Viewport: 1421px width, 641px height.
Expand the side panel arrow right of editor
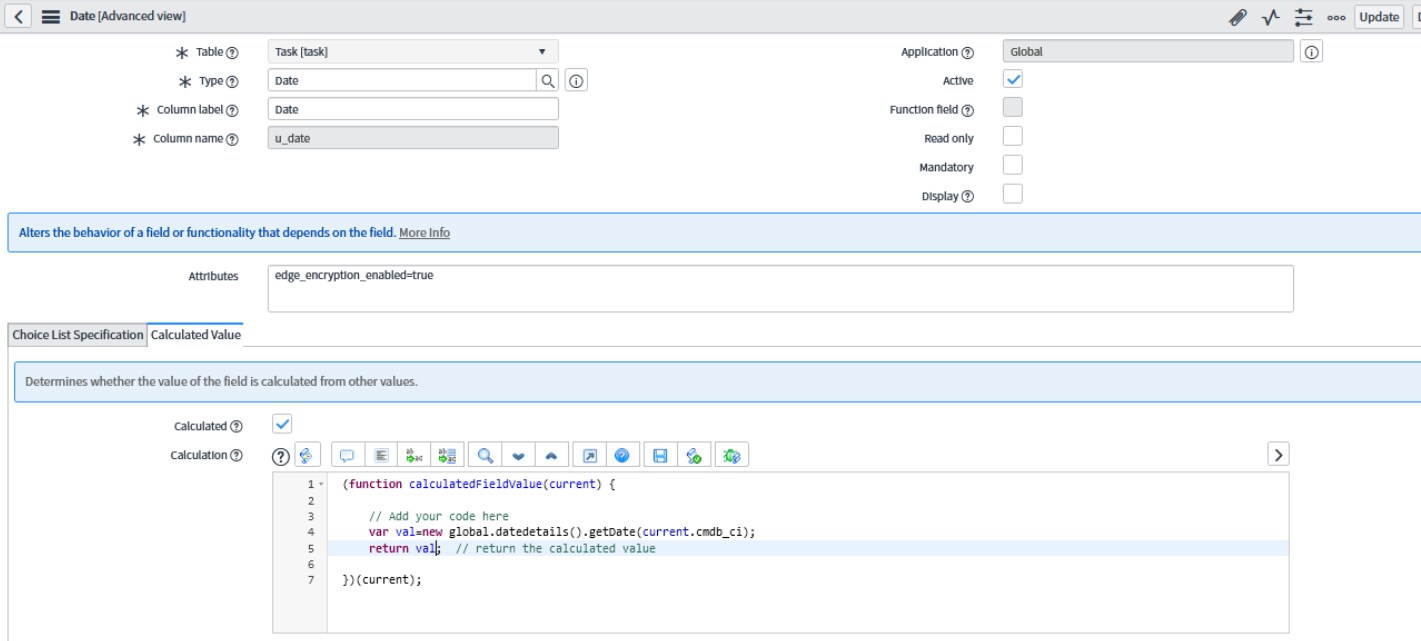1277,454
